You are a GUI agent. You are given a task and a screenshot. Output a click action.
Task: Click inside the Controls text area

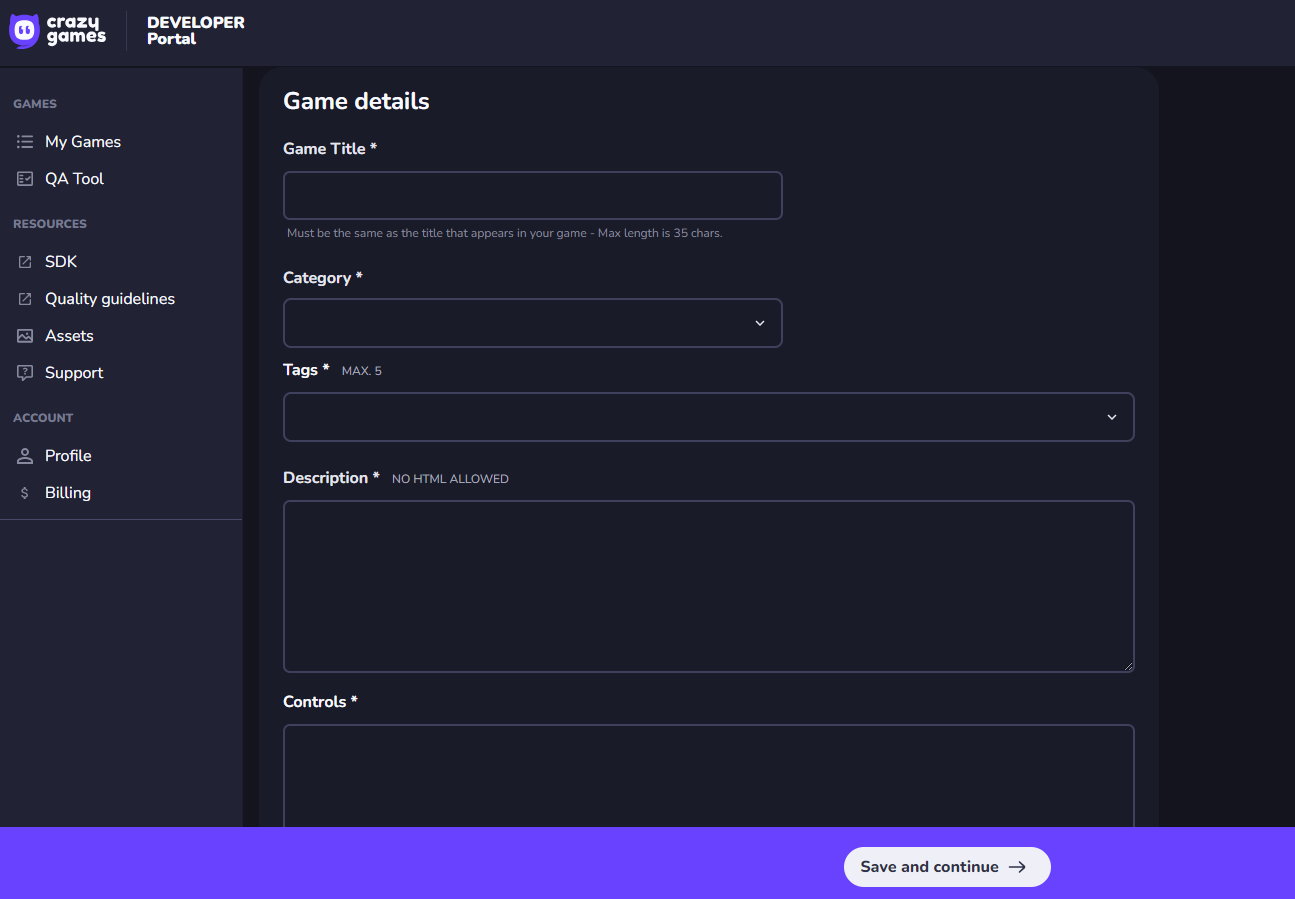click(708, 775)
